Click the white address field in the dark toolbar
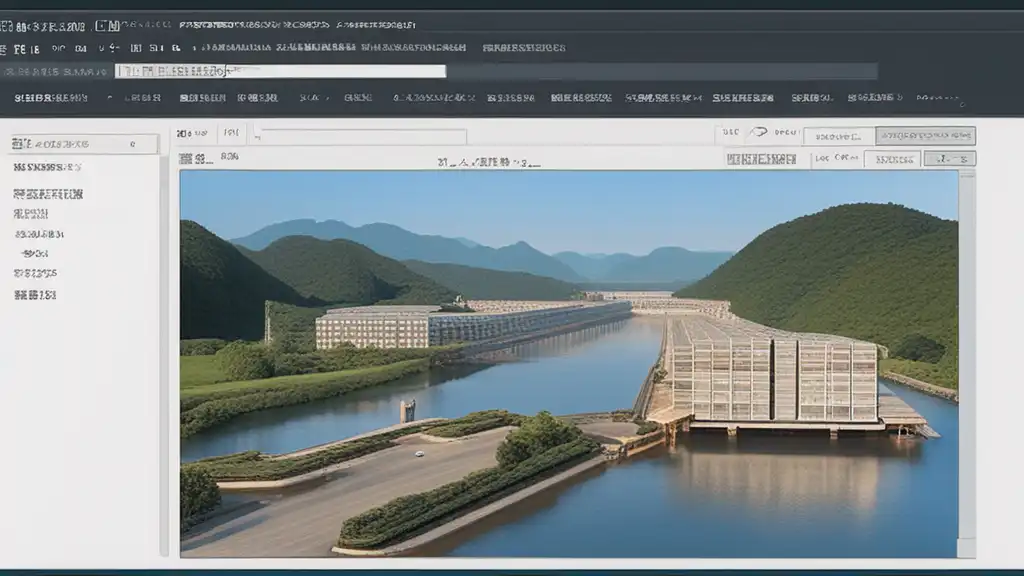 tap(280, 71)
